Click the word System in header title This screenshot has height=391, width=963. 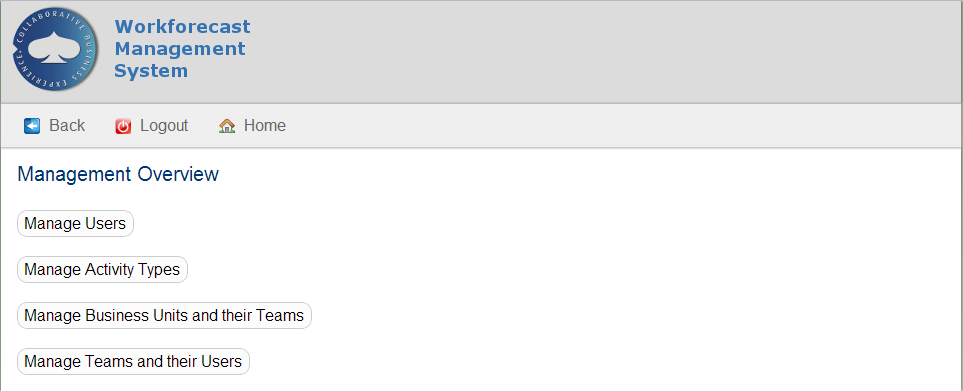(151, 71)
